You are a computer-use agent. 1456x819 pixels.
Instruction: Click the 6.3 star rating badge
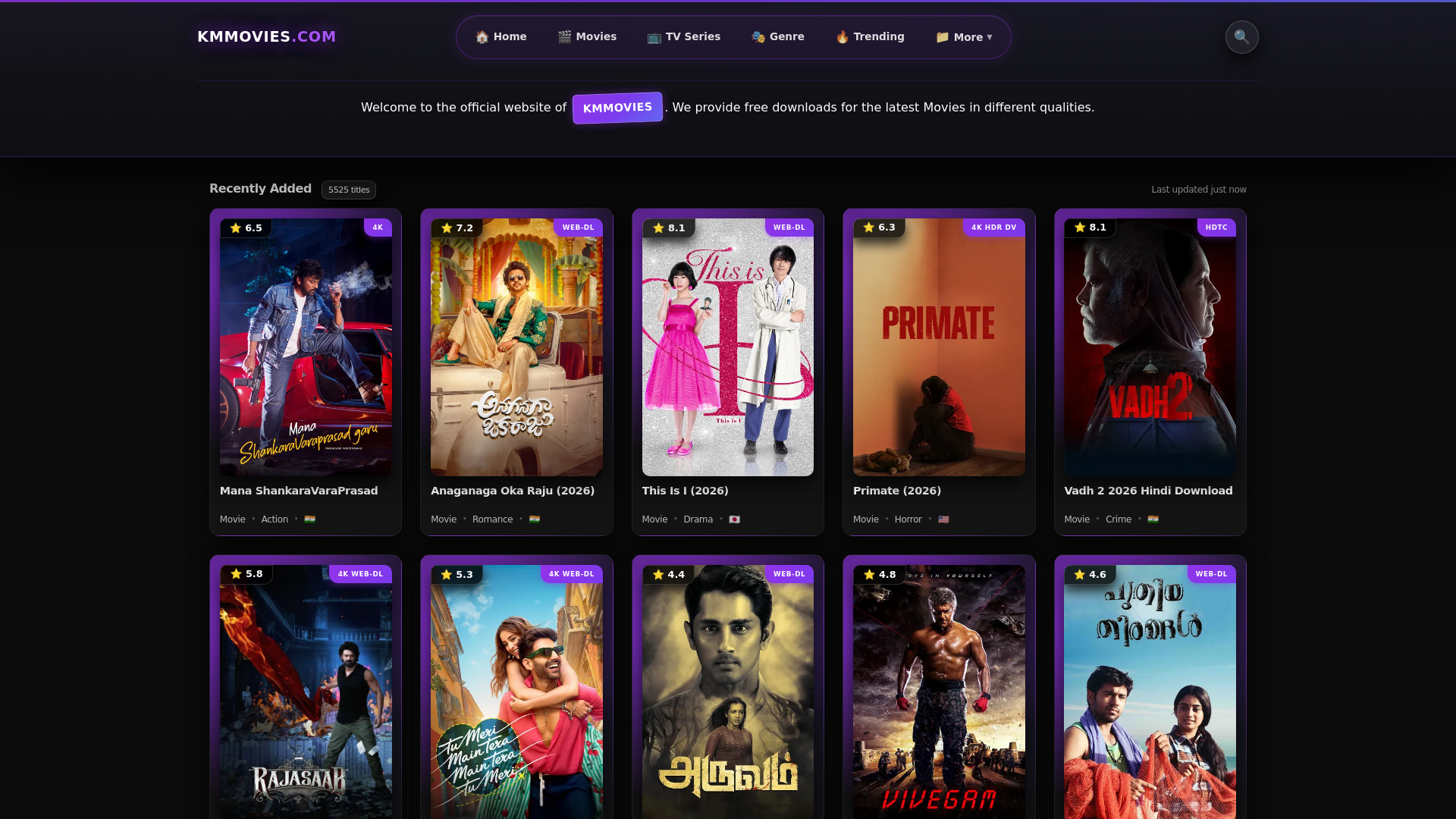pyautogui.click(x=879, y=227)
